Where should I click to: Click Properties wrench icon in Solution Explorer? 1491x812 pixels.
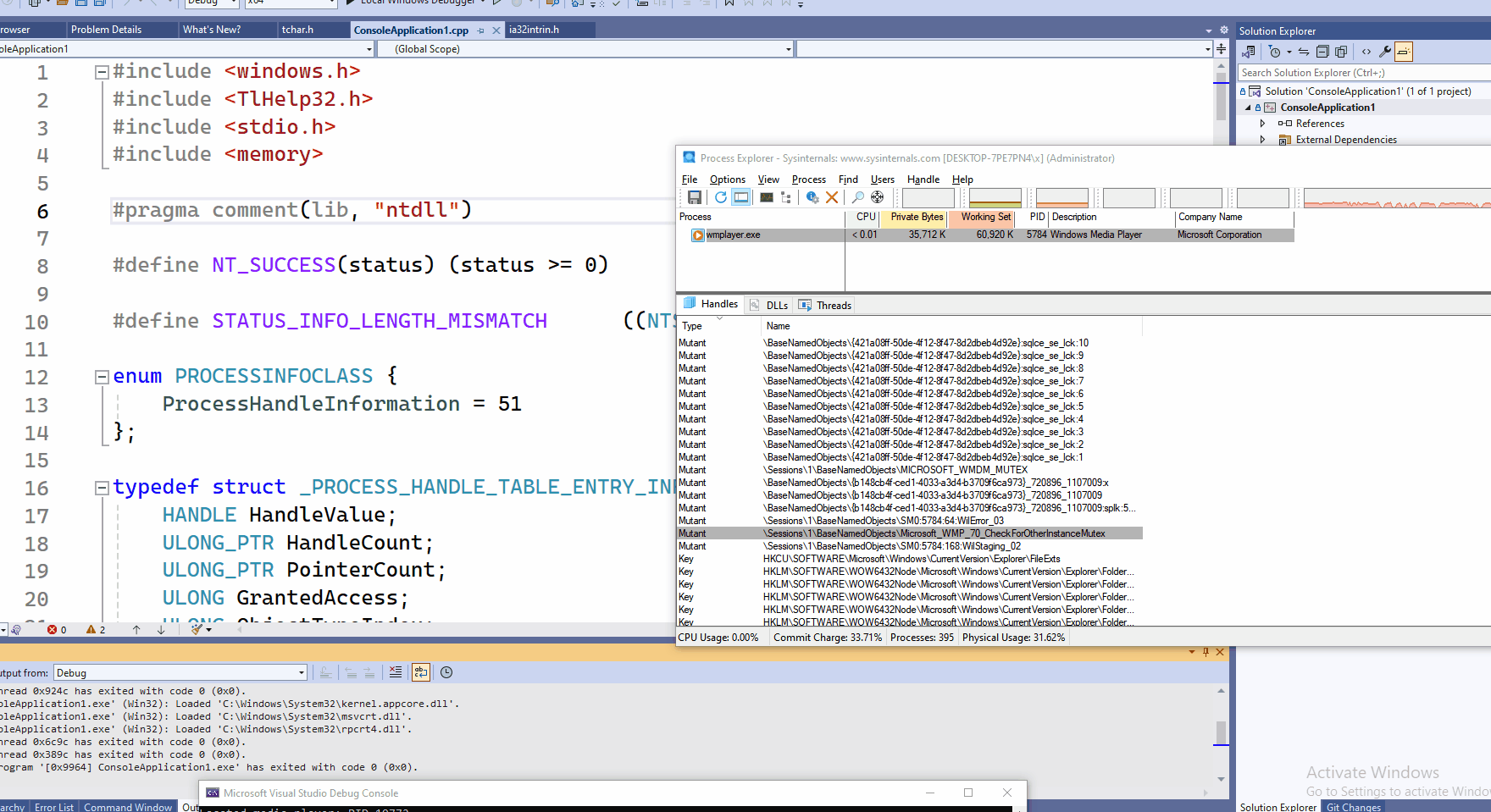[1385, 52]
